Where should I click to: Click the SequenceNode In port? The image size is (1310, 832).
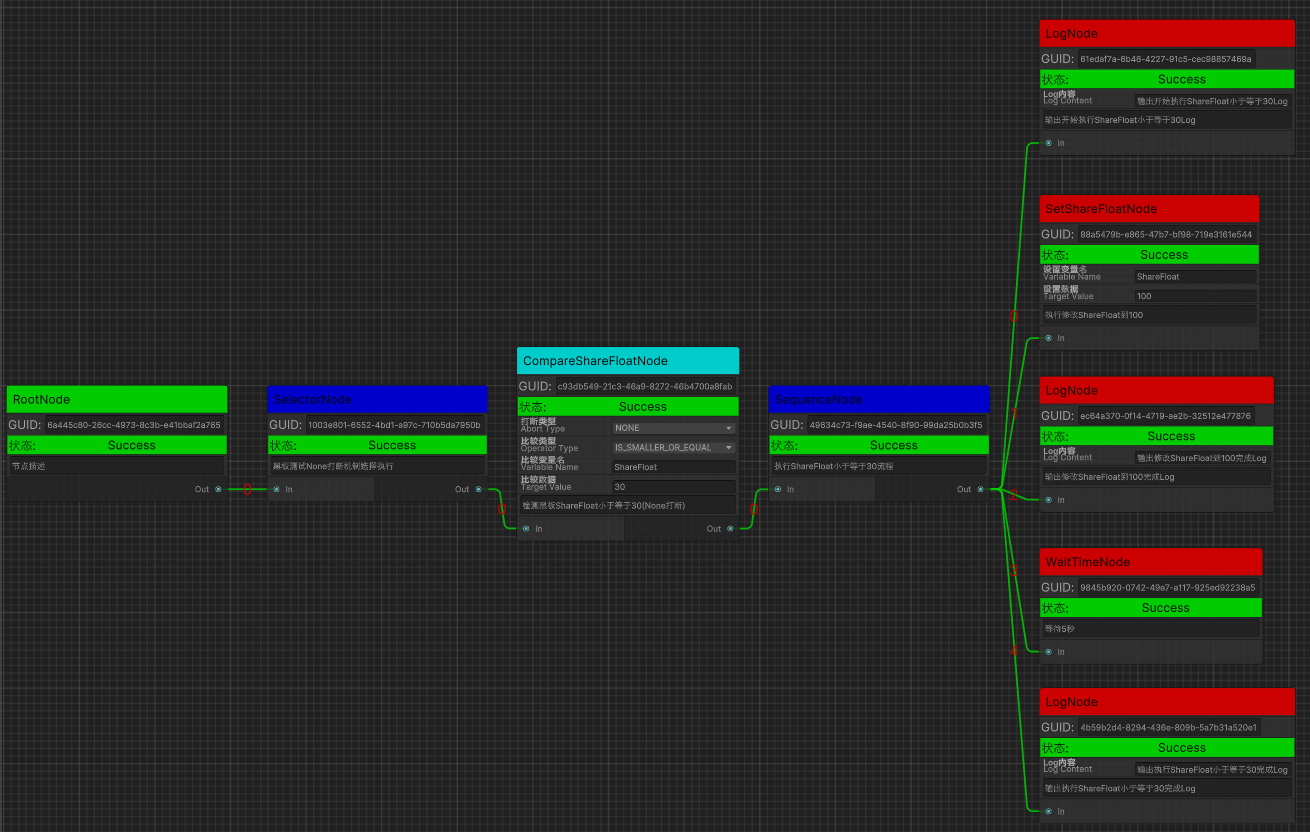[778, 489]
